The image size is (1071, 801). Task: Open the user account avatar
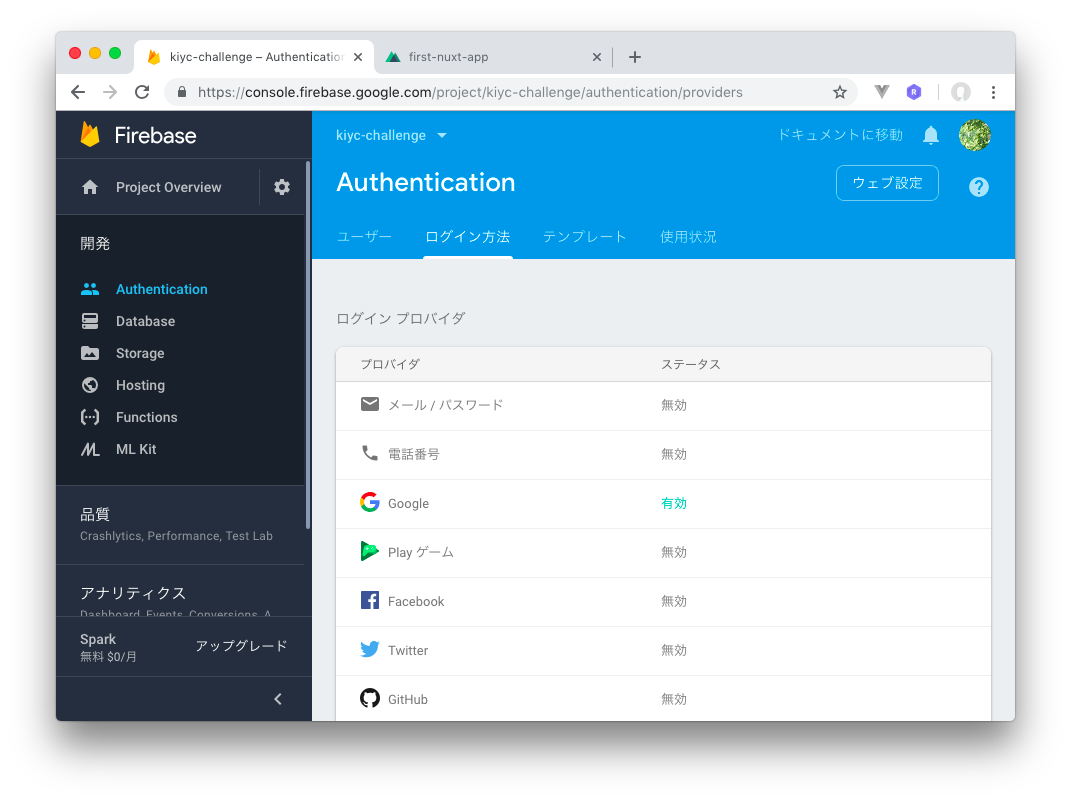975,135
